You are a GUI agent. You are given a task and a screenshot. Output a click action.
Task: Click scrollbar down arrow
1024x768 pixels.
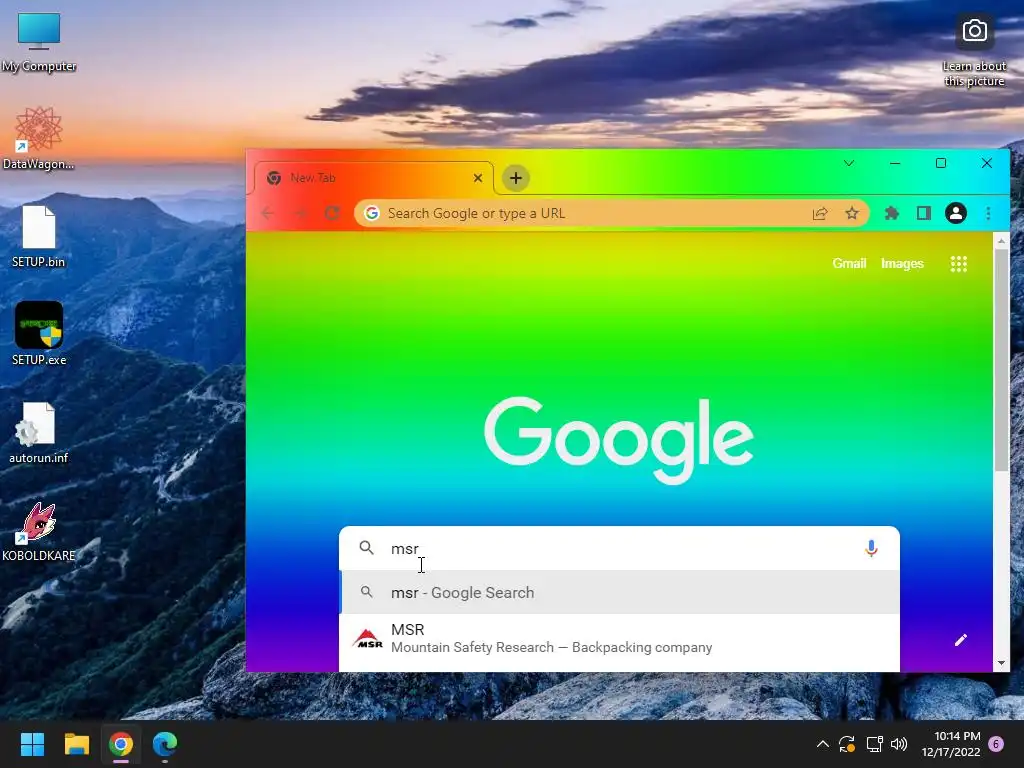click(x=1001, y=664)
